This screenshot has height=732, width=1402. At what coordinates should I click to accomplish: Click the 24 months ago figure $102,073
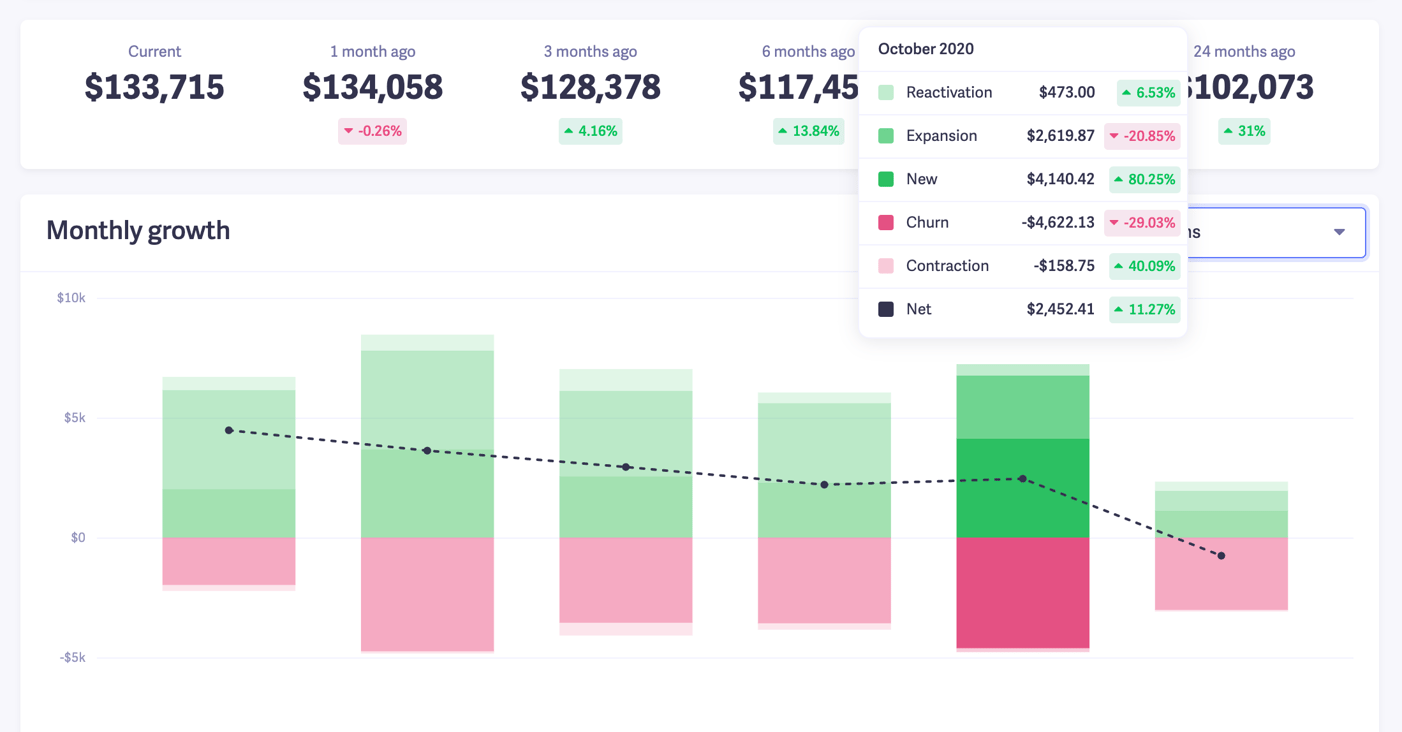[x=1250, y=88]
